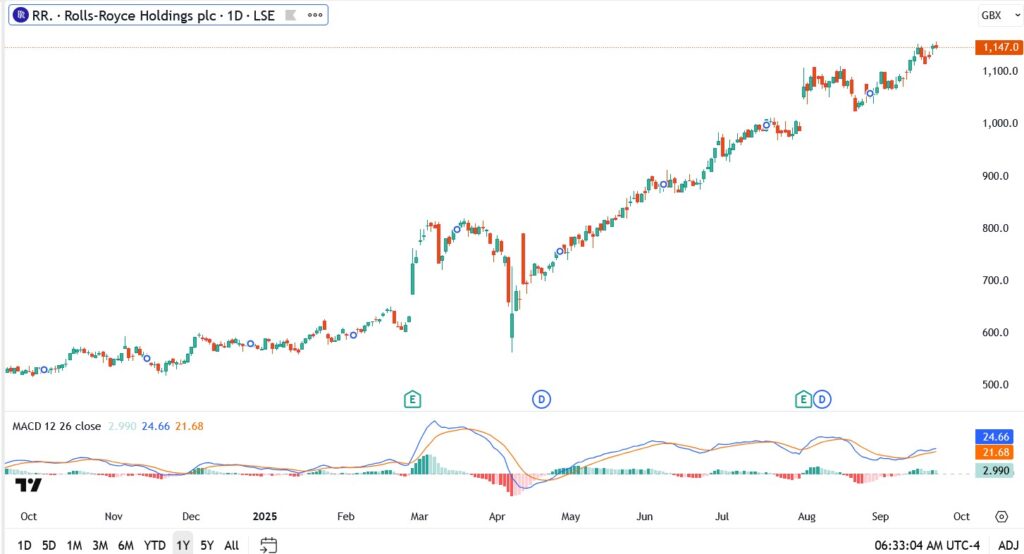Select the 1D time range

pyautogui.click(x=24, y=545)
